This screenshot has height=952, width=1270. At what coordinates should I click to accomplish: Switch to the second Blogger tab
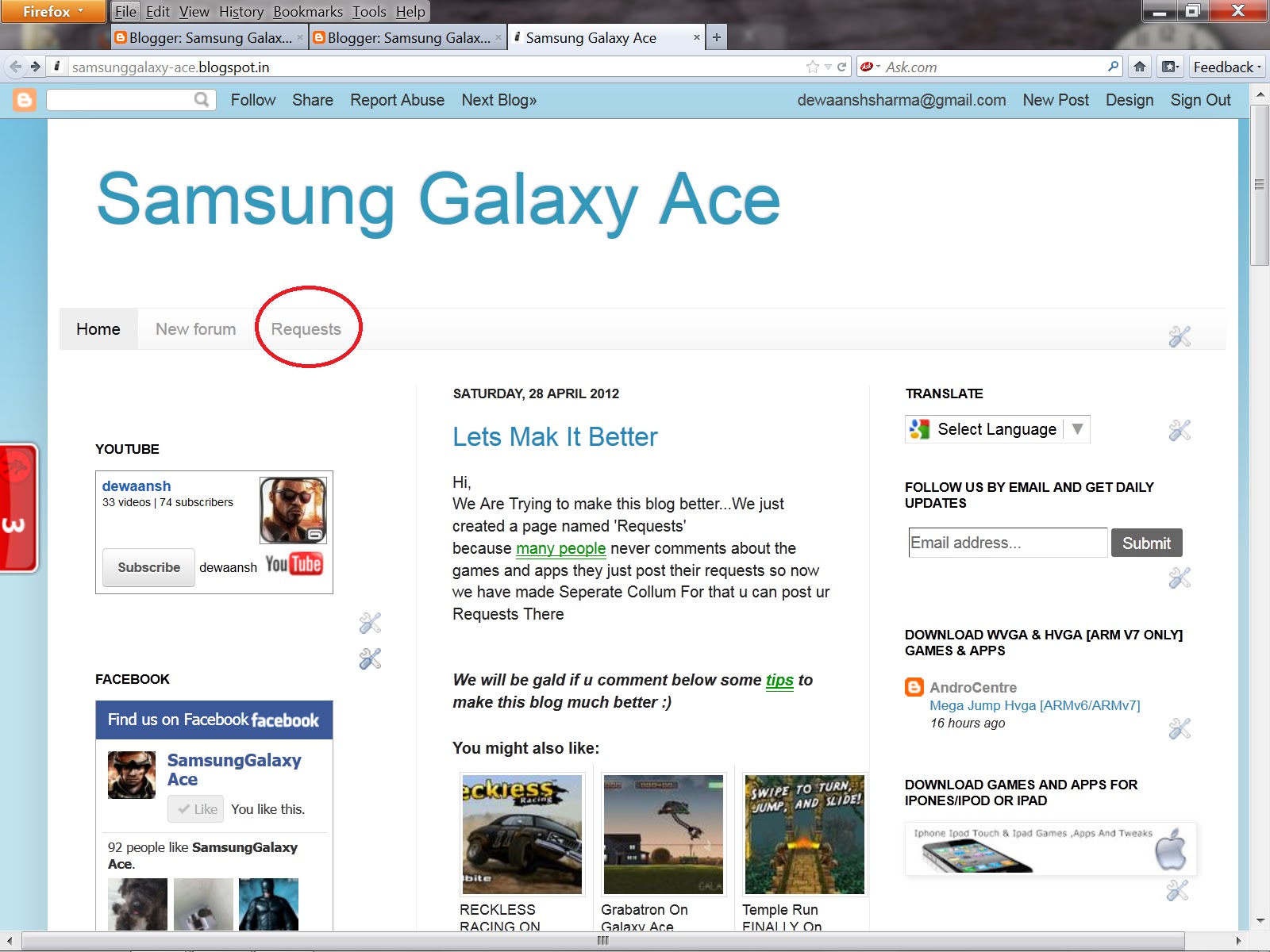click(408, 37)
